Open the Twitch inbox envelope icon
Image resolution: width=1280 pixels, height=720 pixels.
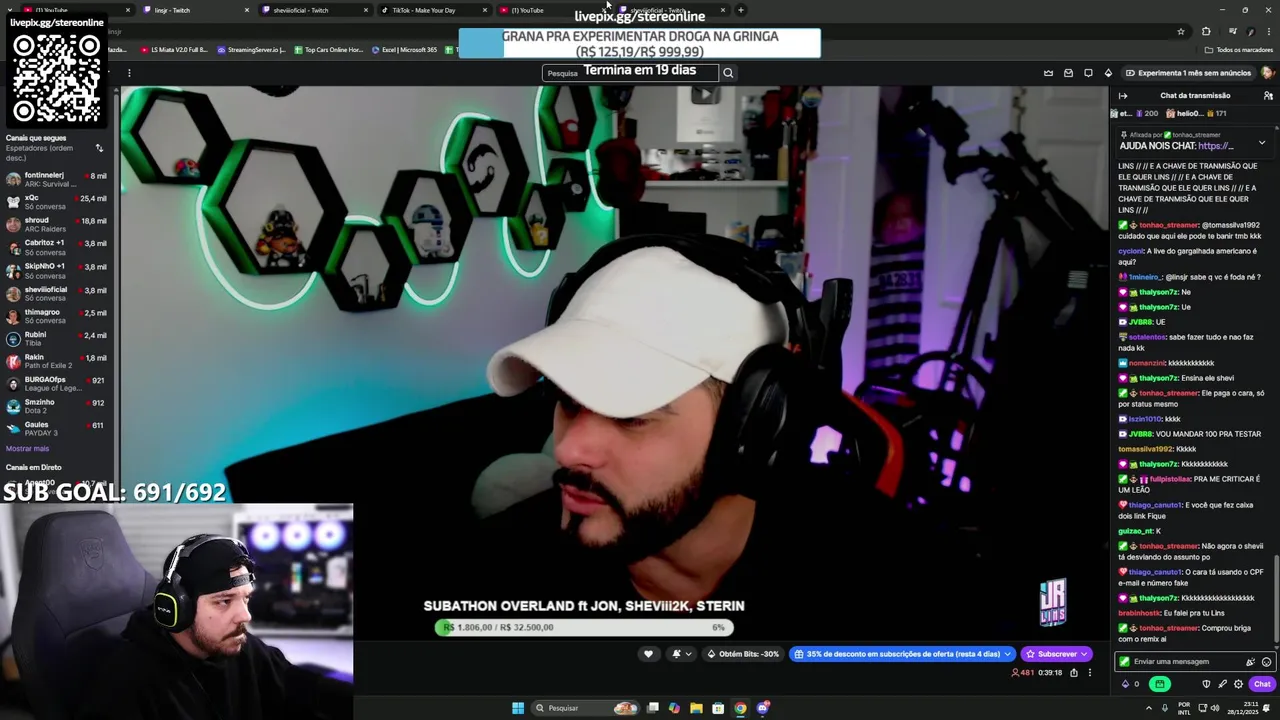pyautogui.click(x=1068, y=73)
